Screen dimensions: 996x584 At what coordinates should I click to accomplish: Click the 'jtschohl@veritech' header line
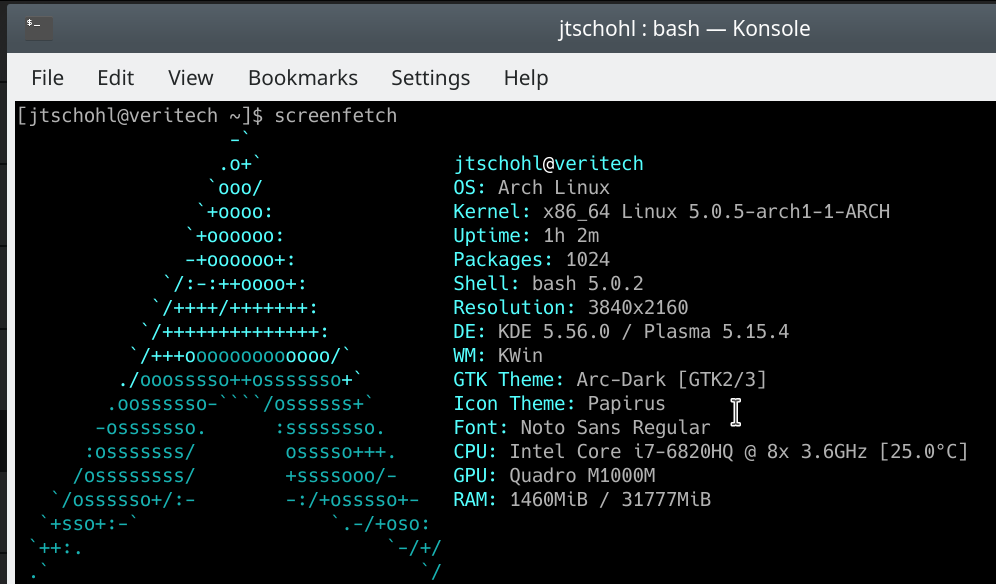548,163
